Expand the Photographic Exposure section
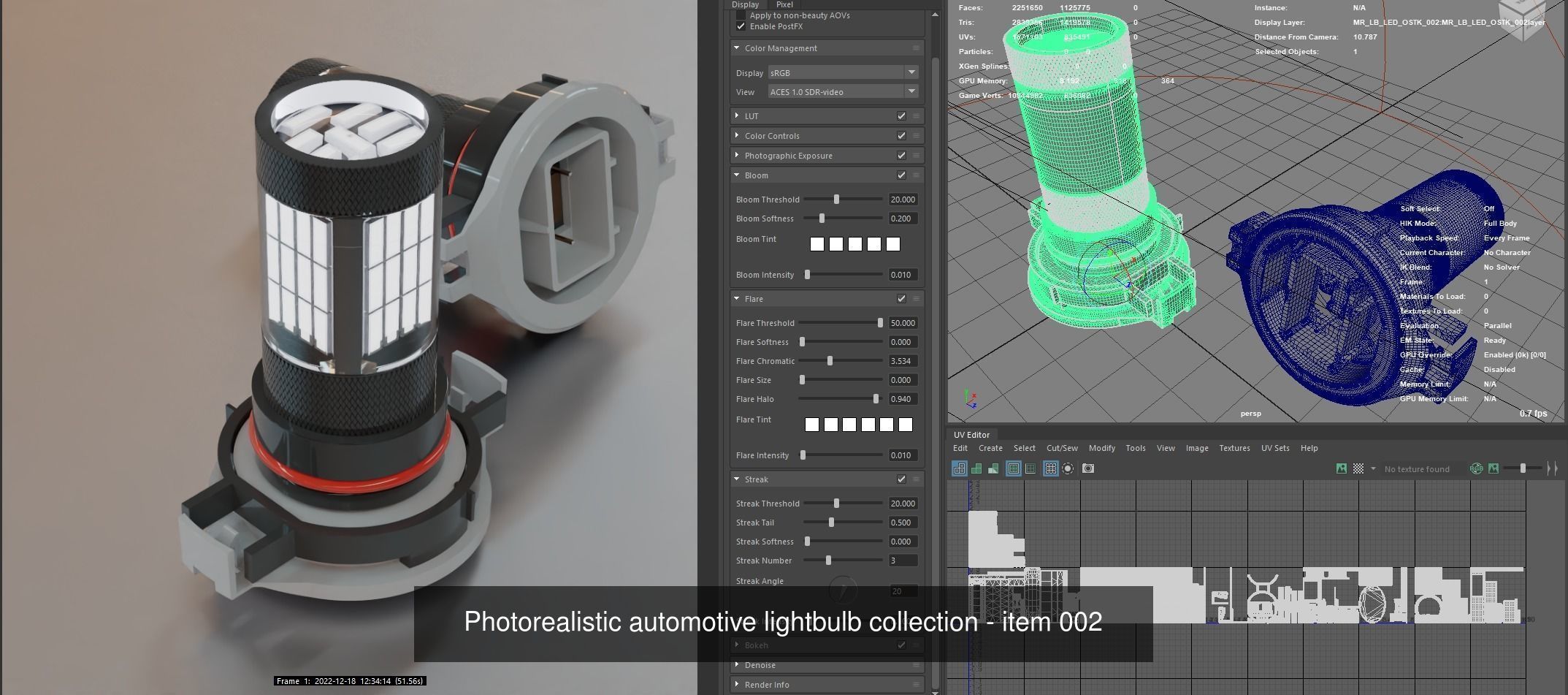 pyautogui.click(x=736, y=156)
